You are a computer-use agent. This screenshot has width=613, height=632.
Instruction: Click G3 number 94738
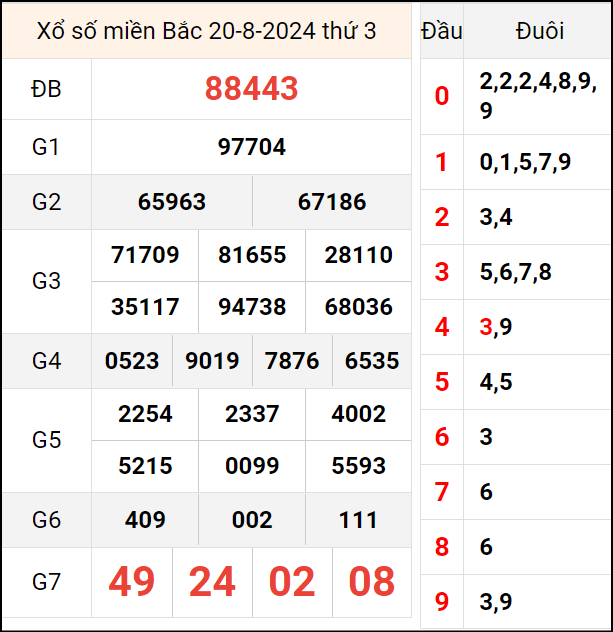point(252,307)
